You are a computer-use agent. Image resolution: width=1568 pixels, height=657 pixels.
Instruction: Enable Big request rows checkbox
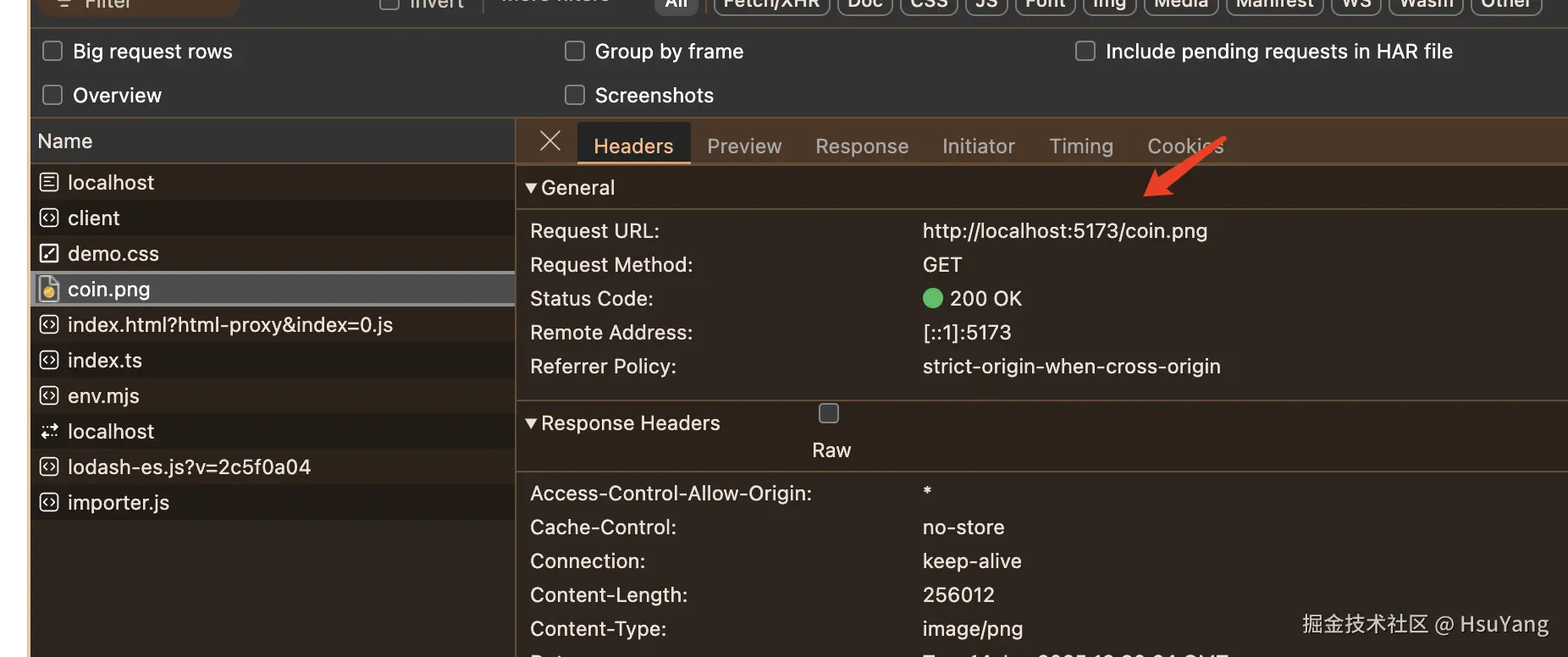pyautogui.click(x=52, y=52)
